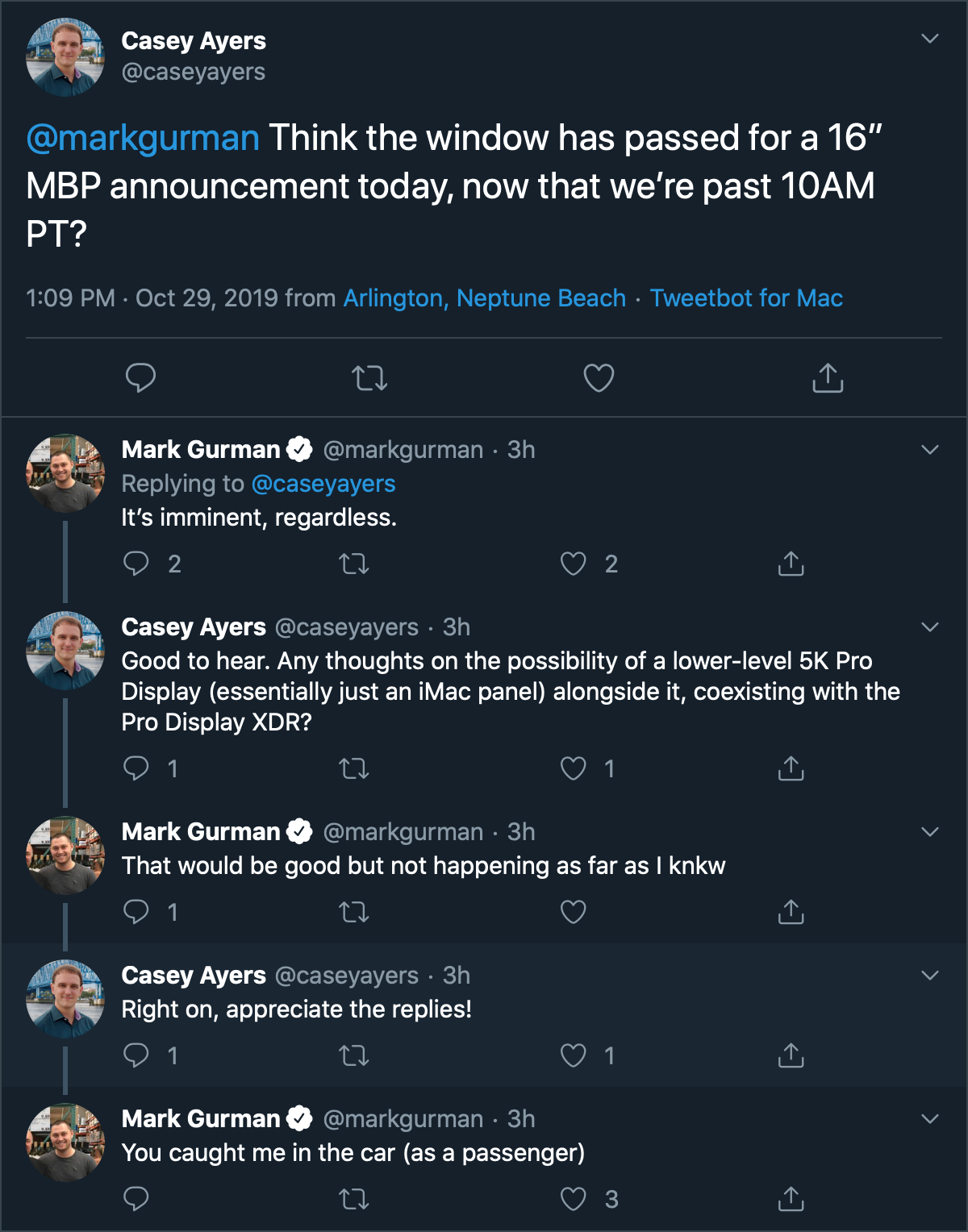Reply to the "Right on, appreciate the replies!" tweet
Screen dimensions: 968x1232
(x=136, y=1055)
